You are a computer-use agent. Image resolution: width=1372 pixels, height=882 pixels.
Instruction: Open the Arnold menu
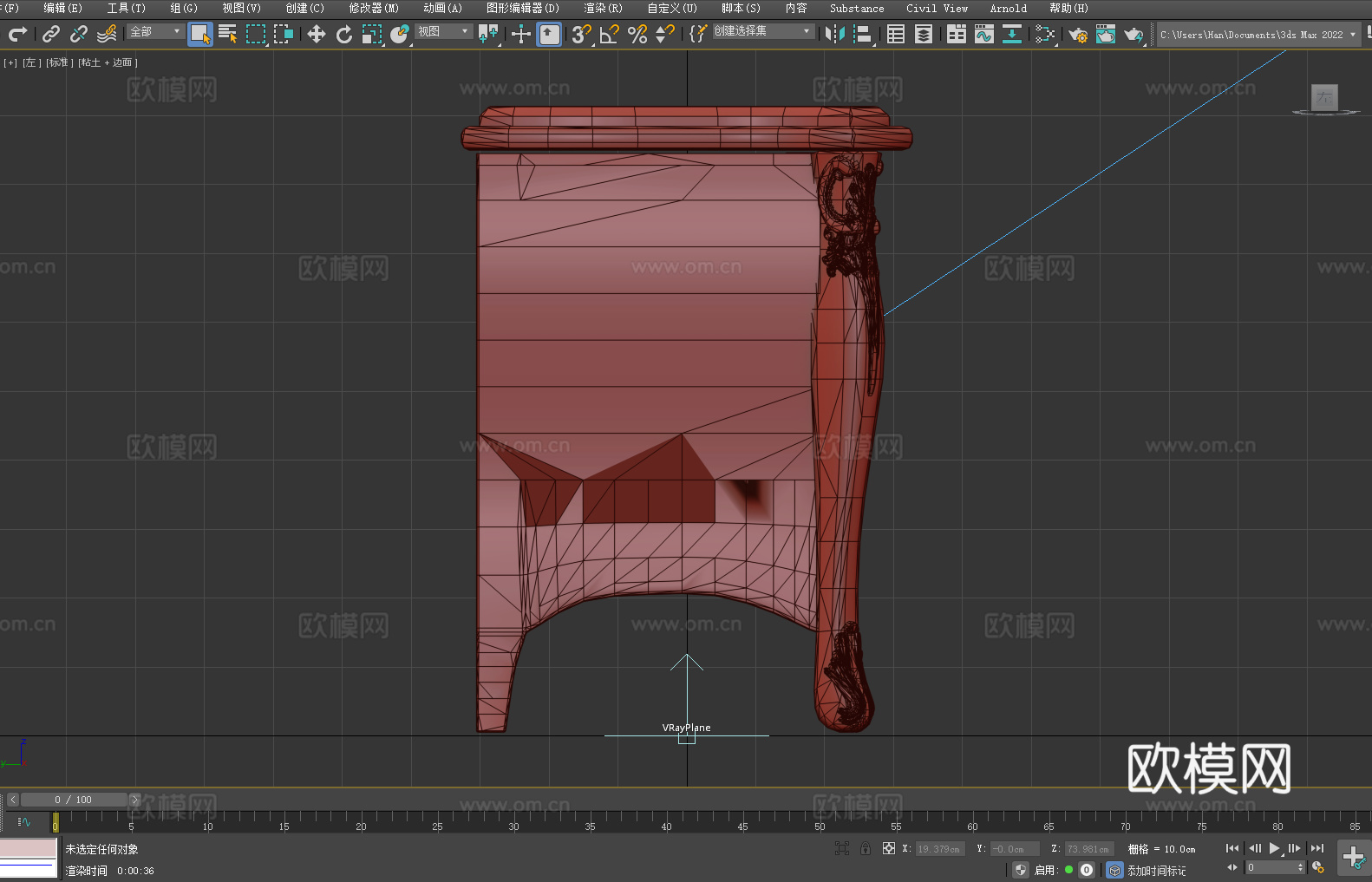point(1008,8)
